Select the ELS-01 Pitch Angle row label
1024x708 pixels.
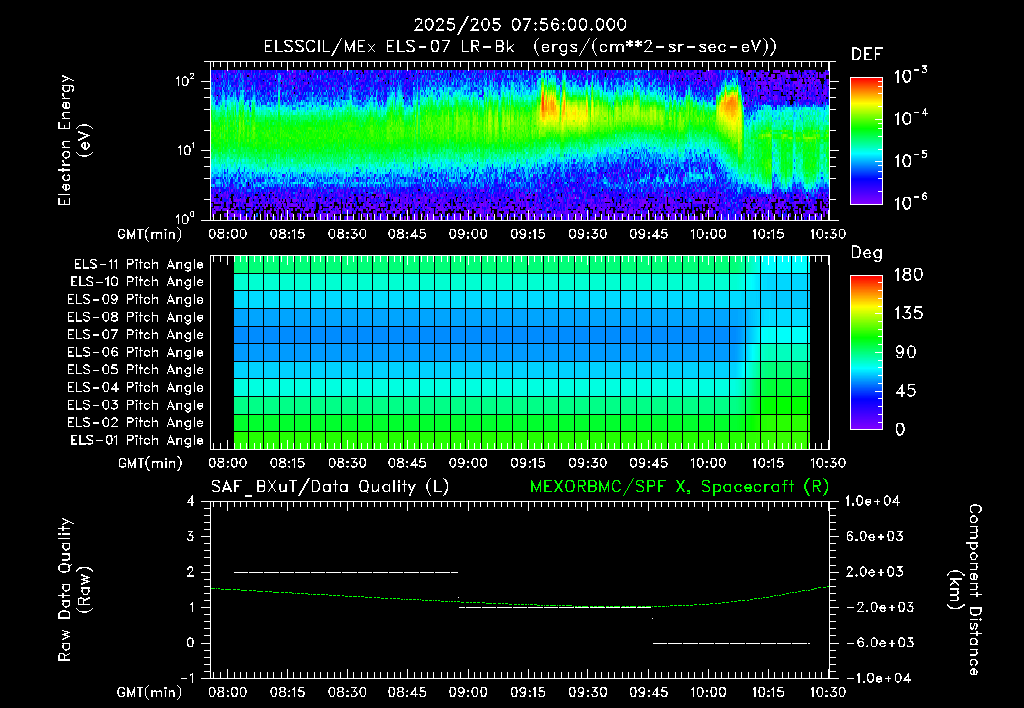137,440
